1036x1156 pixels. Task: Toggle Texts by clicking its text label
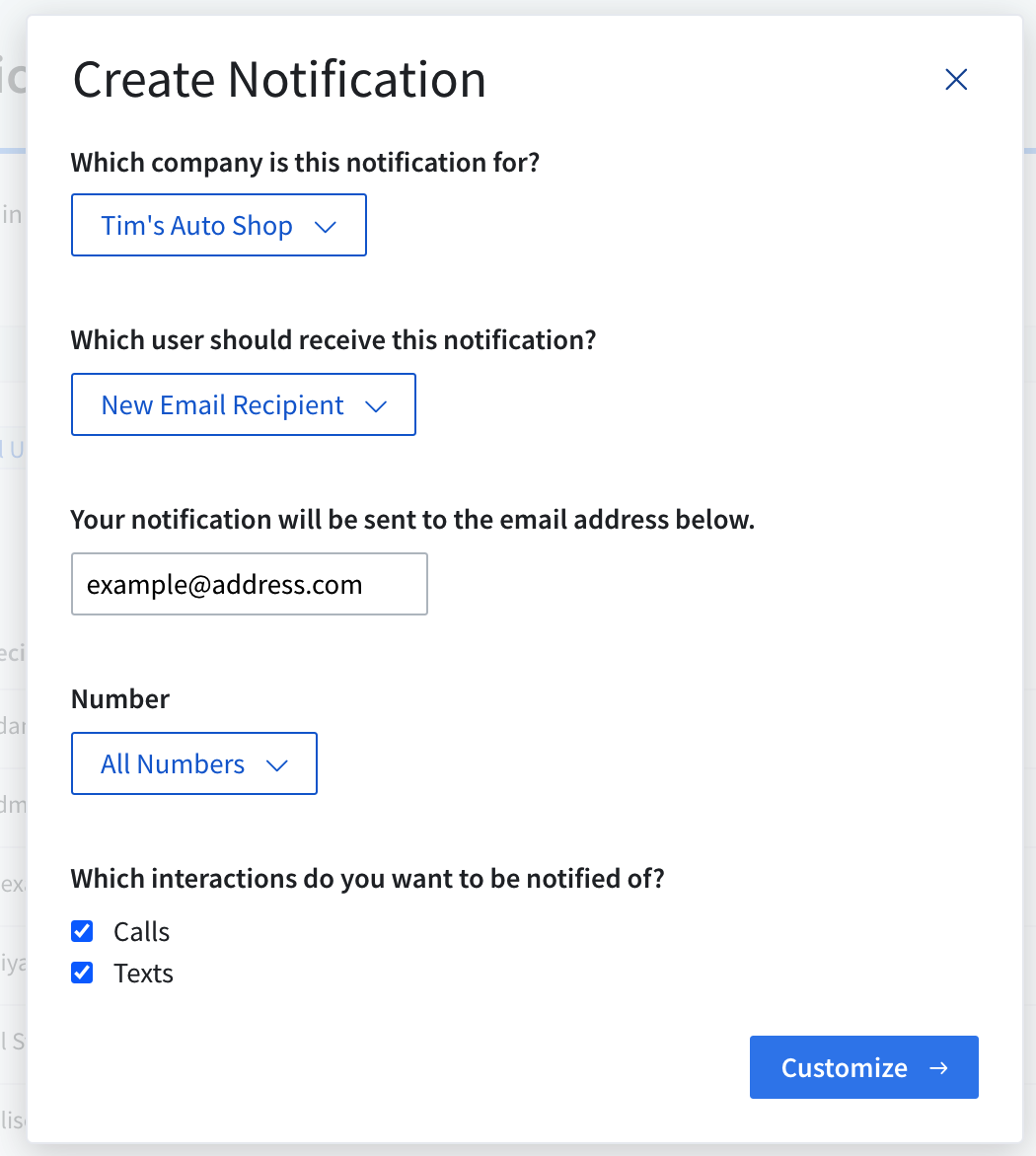[x=144, y=974]
